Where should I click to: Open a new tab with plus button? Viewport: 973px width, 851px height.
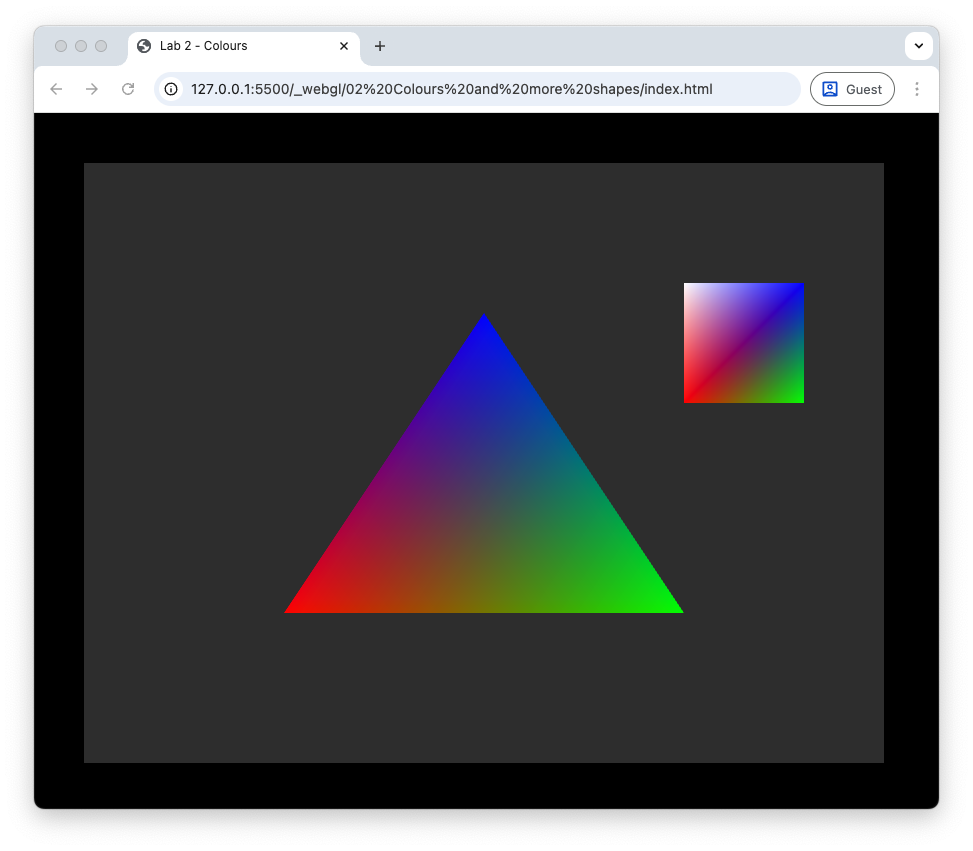pos(380,46)
